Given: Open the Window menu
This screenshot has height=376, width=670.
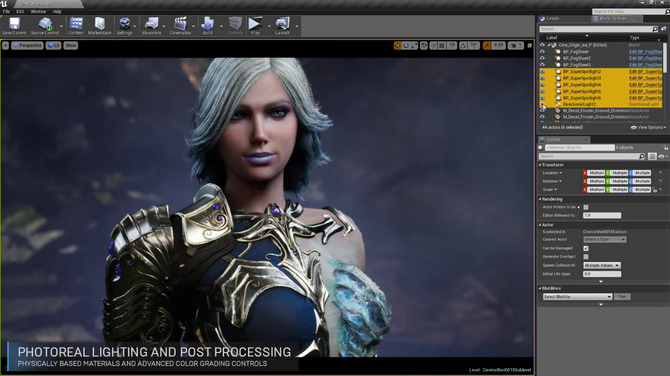Looking at the screenshot, I should coord(38,12).
